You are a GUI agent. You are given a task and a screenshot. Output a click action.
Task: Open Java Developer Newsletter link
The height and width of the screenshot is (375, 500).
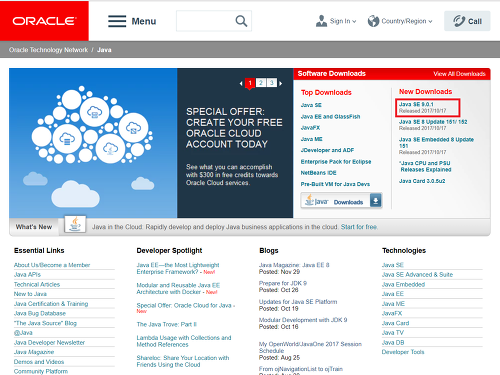point(49,342)
